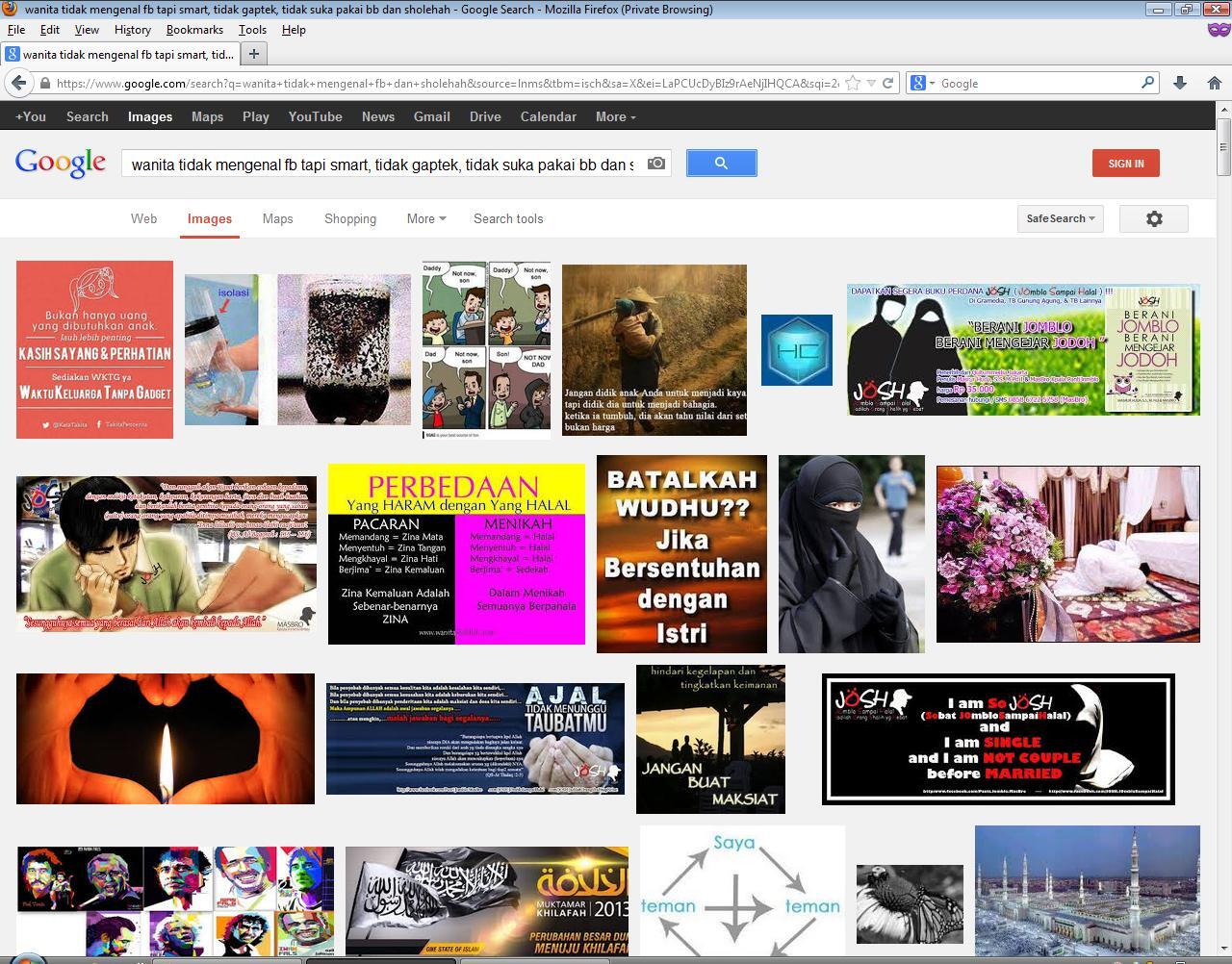Reload the page with the refresh icon
This screenshot has height=964, width=1232.
click(888, 83)
